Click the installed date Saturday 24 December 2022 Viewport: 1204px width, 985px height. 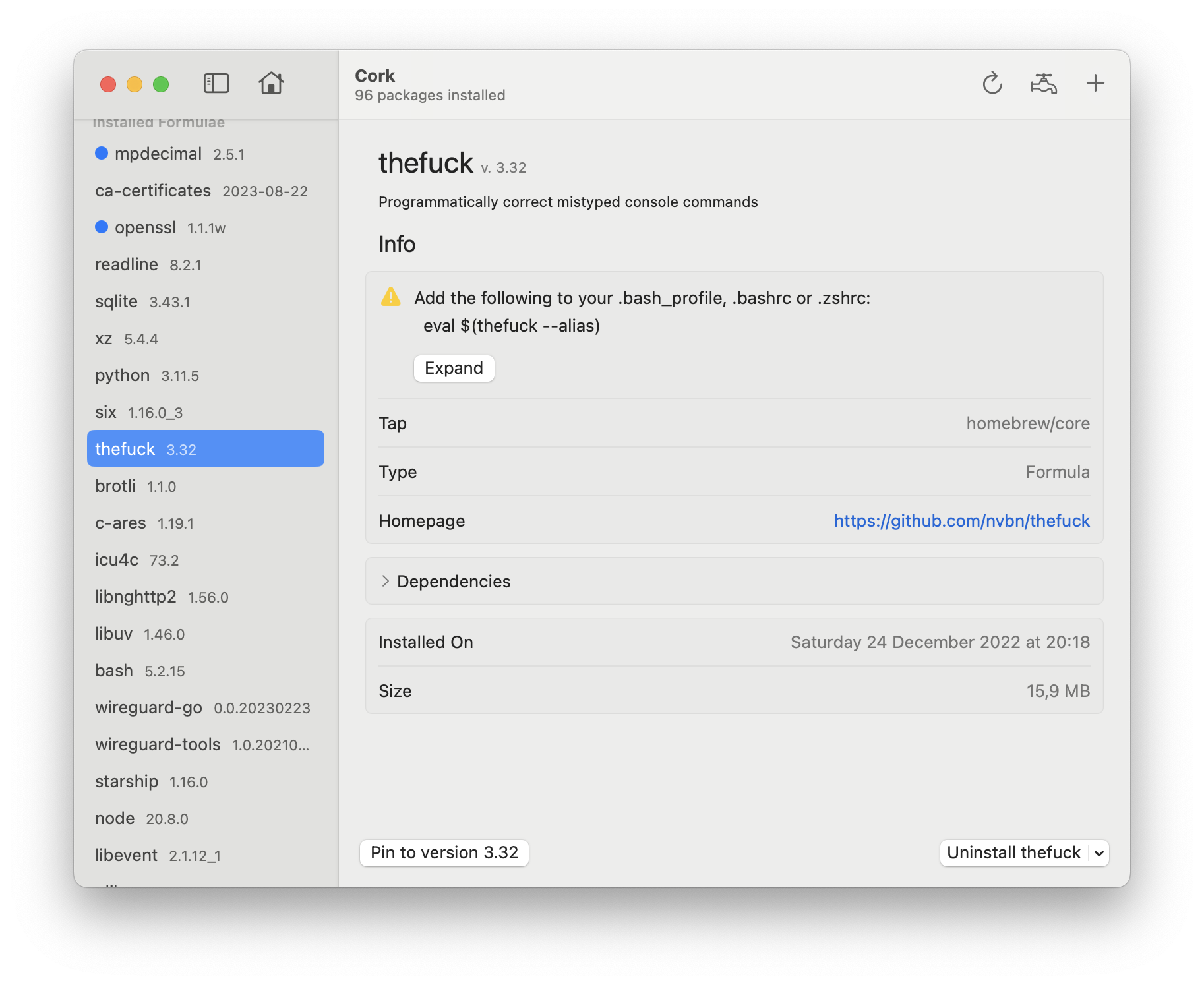coord(940,642)
